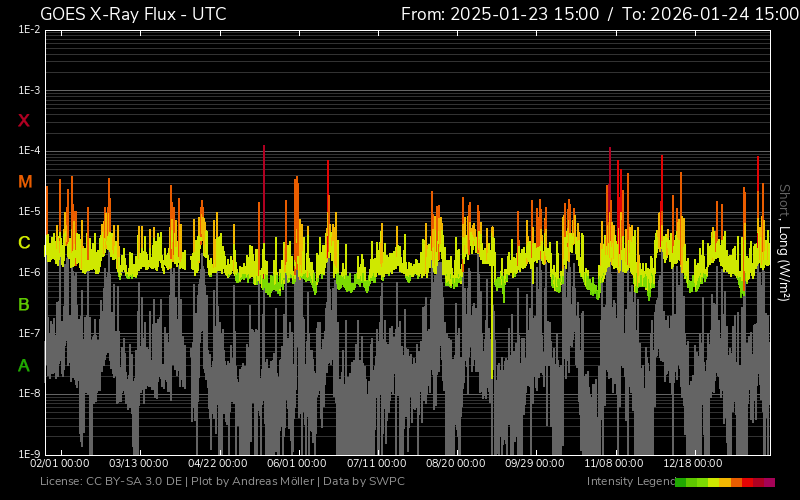Click the yellow C flare class label

tap(24, 243)
